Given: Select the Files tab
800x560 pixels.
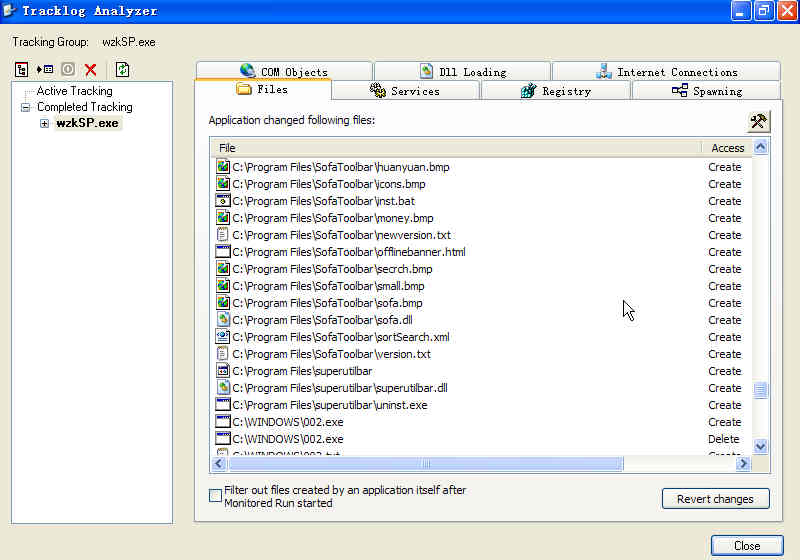Looking at the screenshot, I should 263,90.
